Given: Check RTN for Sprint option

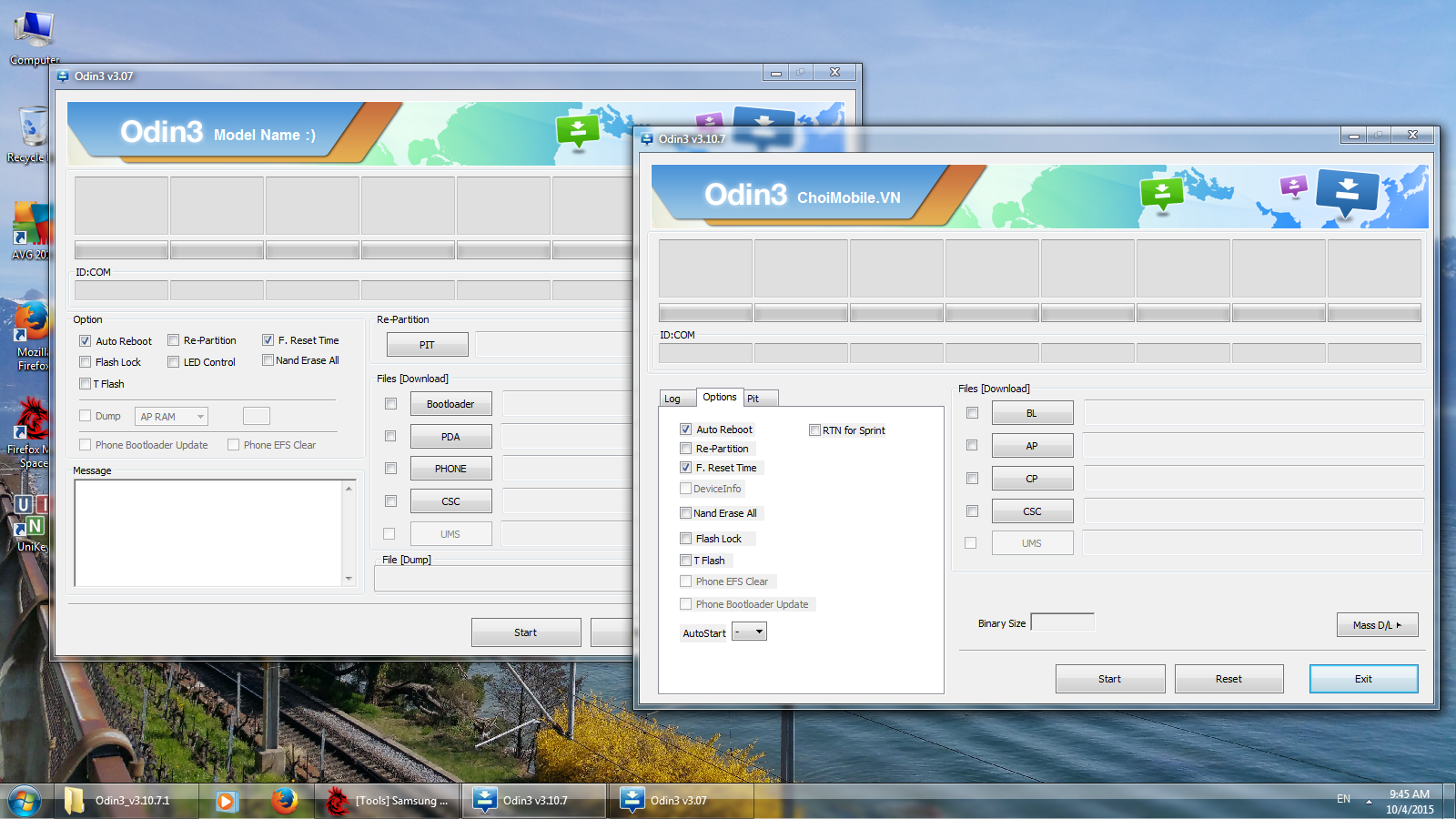Looking at the screenshot, I should point(815,430).
